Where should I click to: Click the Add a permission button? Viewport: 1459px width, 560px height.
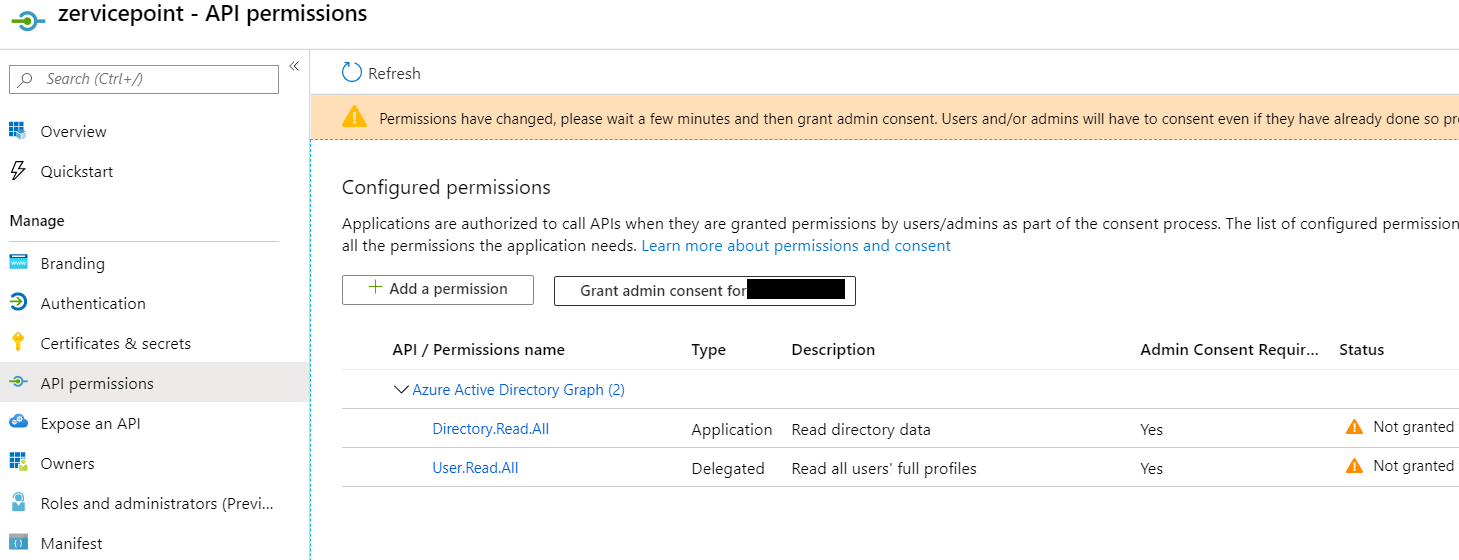(438, 289)
